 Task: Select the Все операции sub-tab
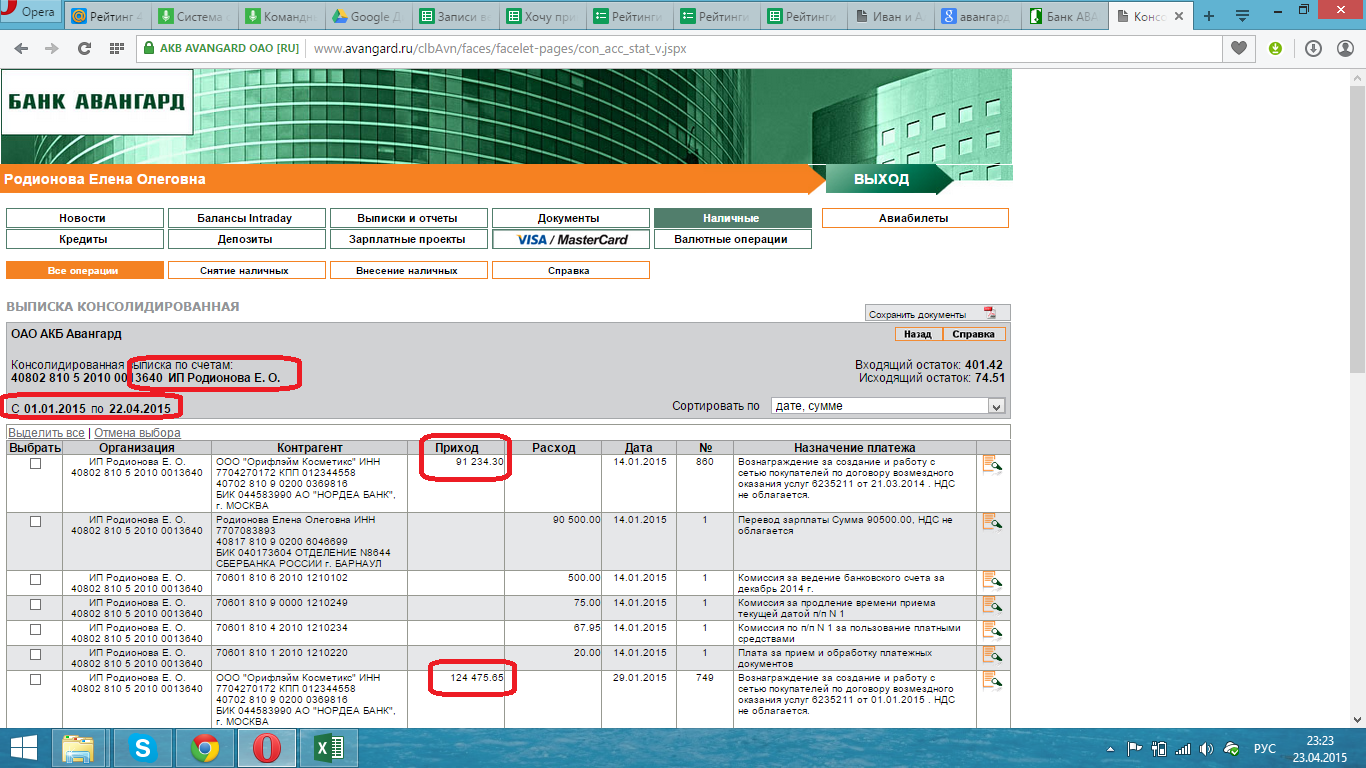pos(85,270)
